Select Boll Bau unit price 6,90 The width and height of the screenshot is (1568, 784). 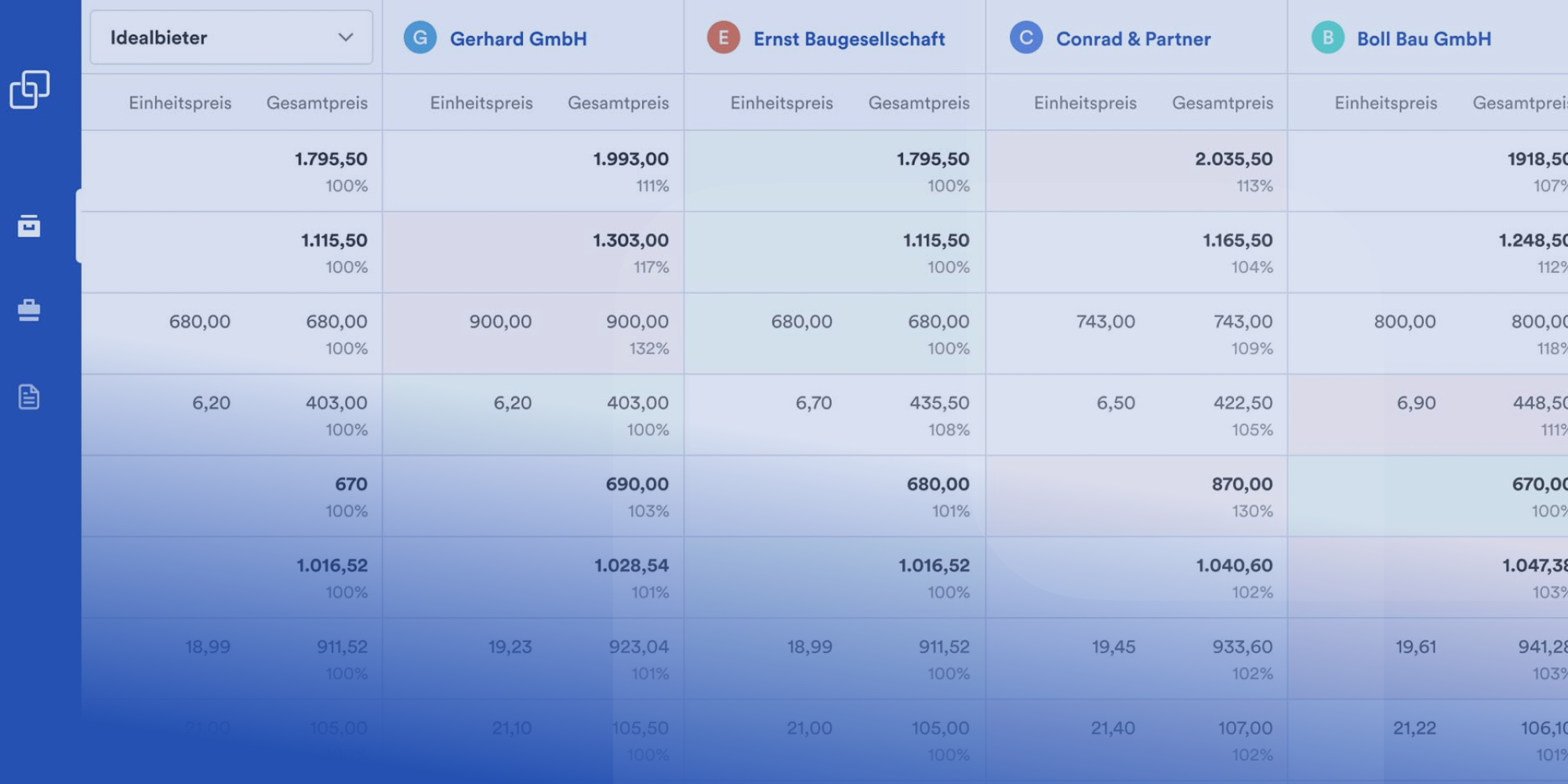[x=1416, y=403]
